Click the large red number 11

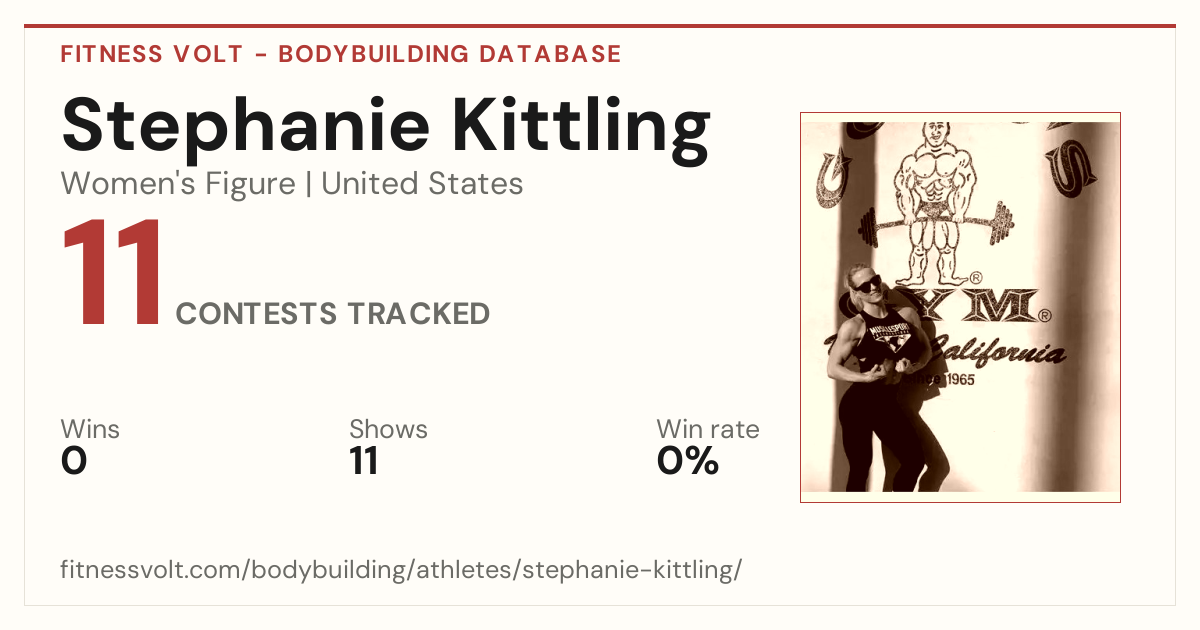[x=112, y=272]
